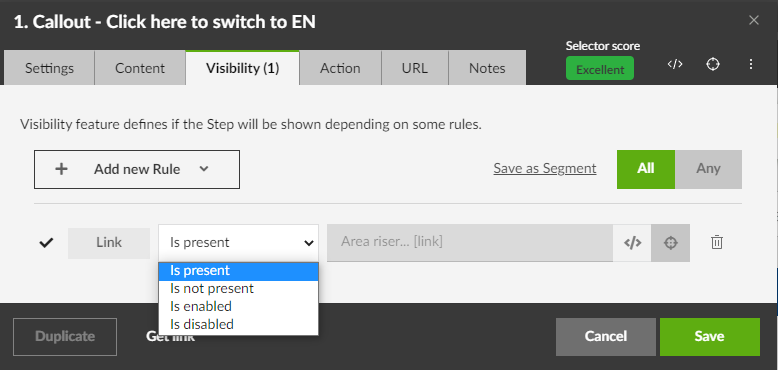Click the Save as Segment link

click(545, 169)
